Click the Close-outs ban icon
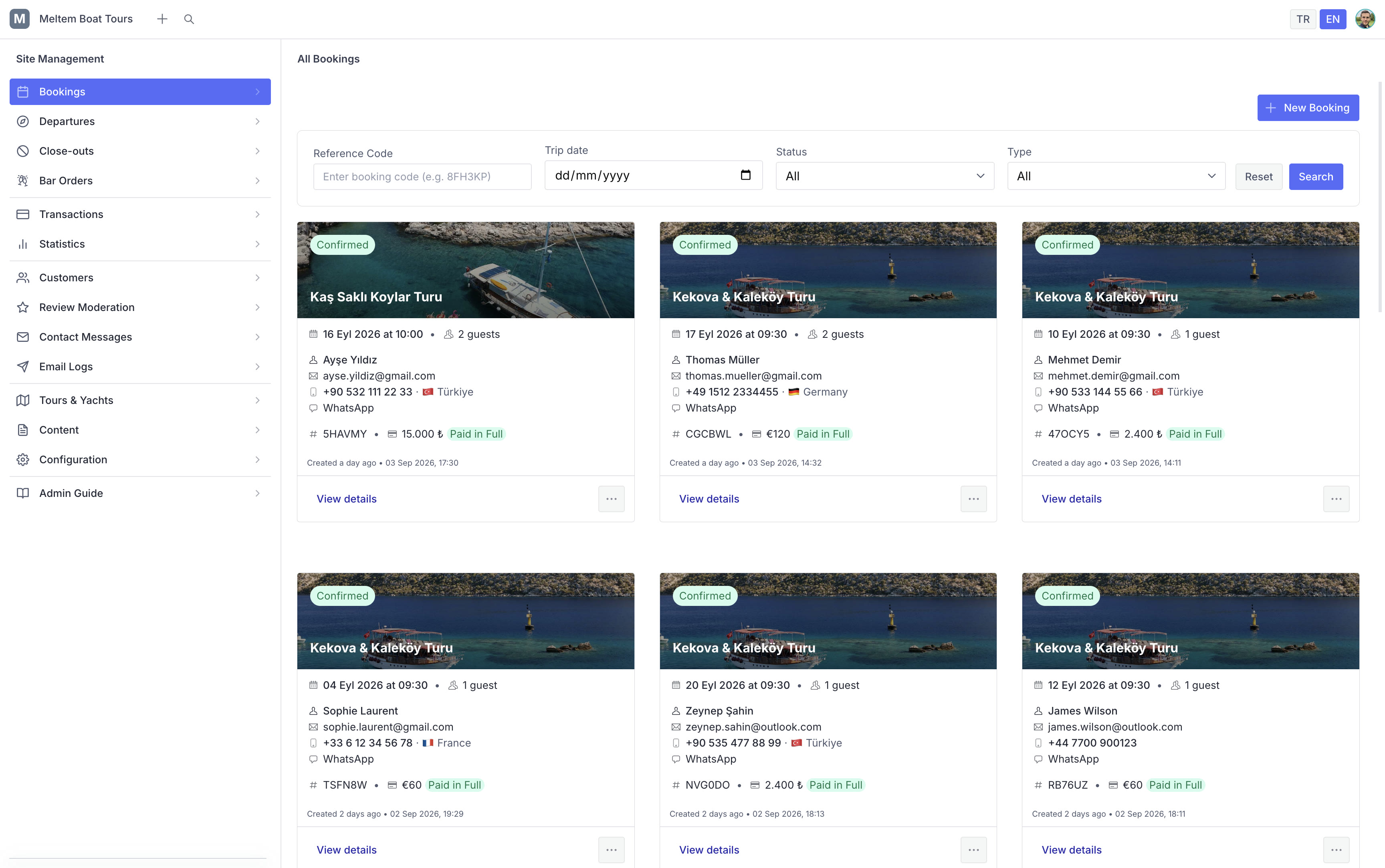 [x=23, y=151]
